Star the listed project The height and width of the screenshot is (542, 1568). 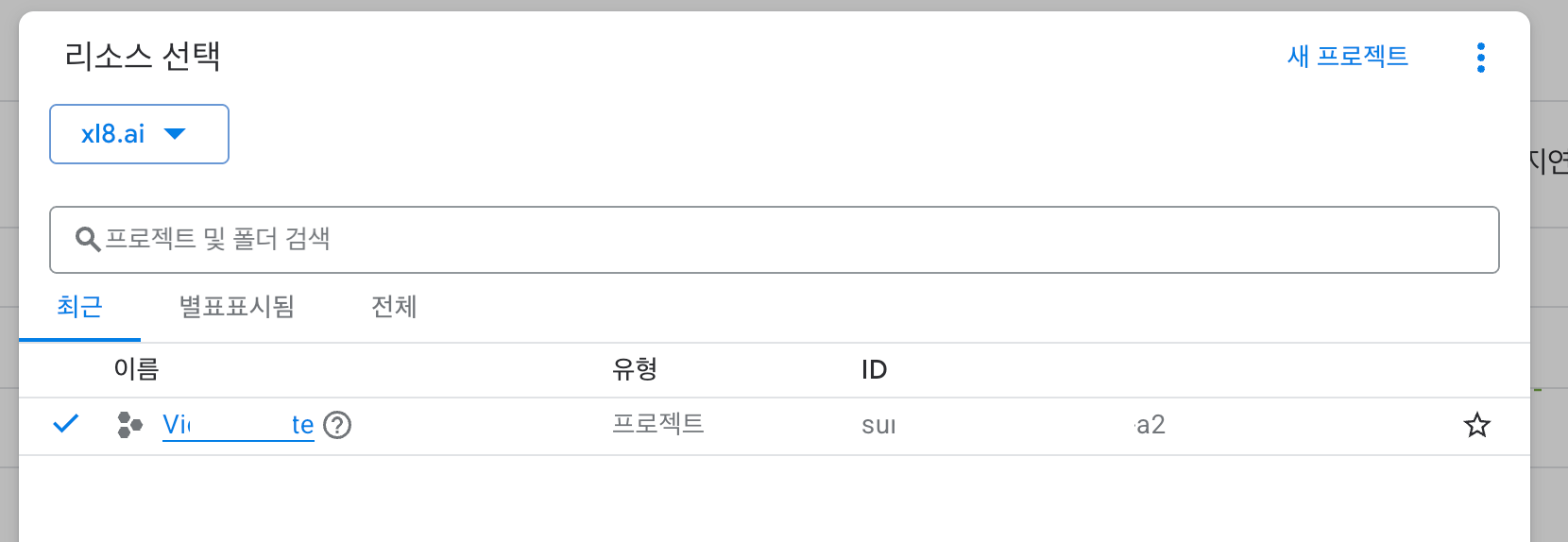click(1476, 425)
